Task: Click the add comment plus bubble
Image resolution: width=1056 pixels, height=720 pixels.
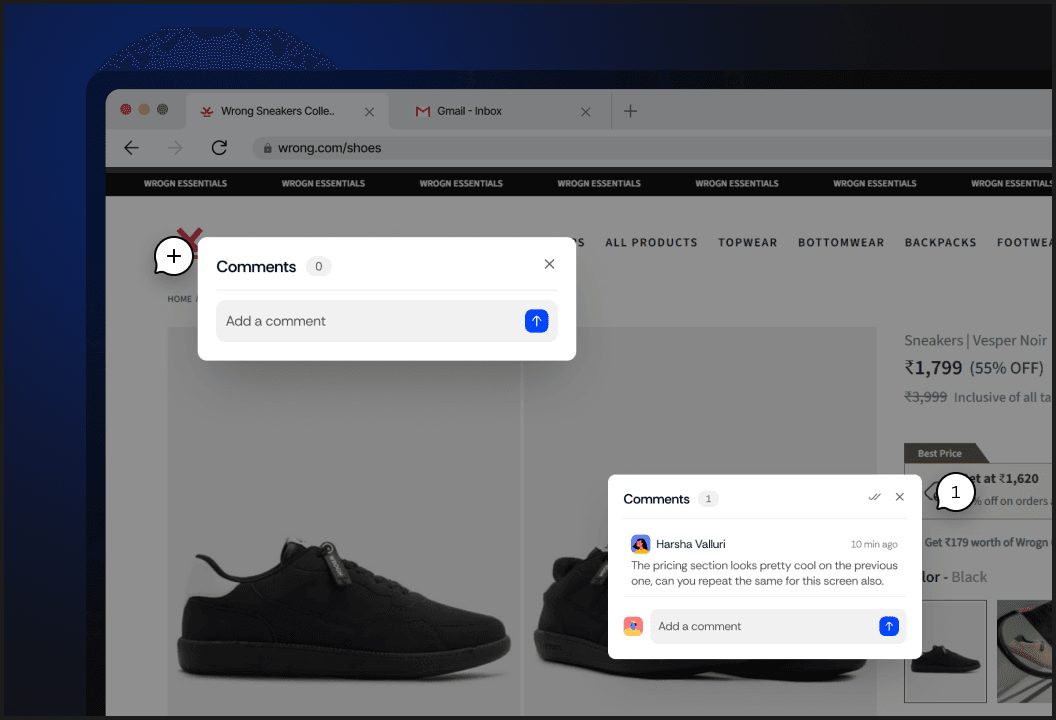Action: tap(174, 256)
